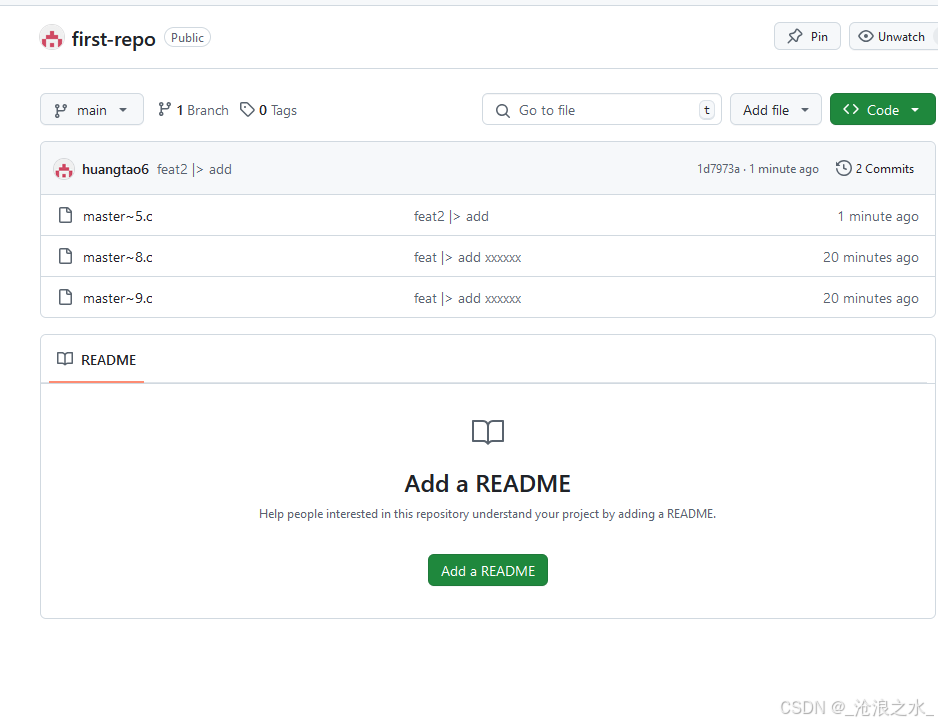The height and width of the screenshot is (723, 938).
Task: Open 'feat |> add xxxxxx' in master~8.c row
Action: 467,257
